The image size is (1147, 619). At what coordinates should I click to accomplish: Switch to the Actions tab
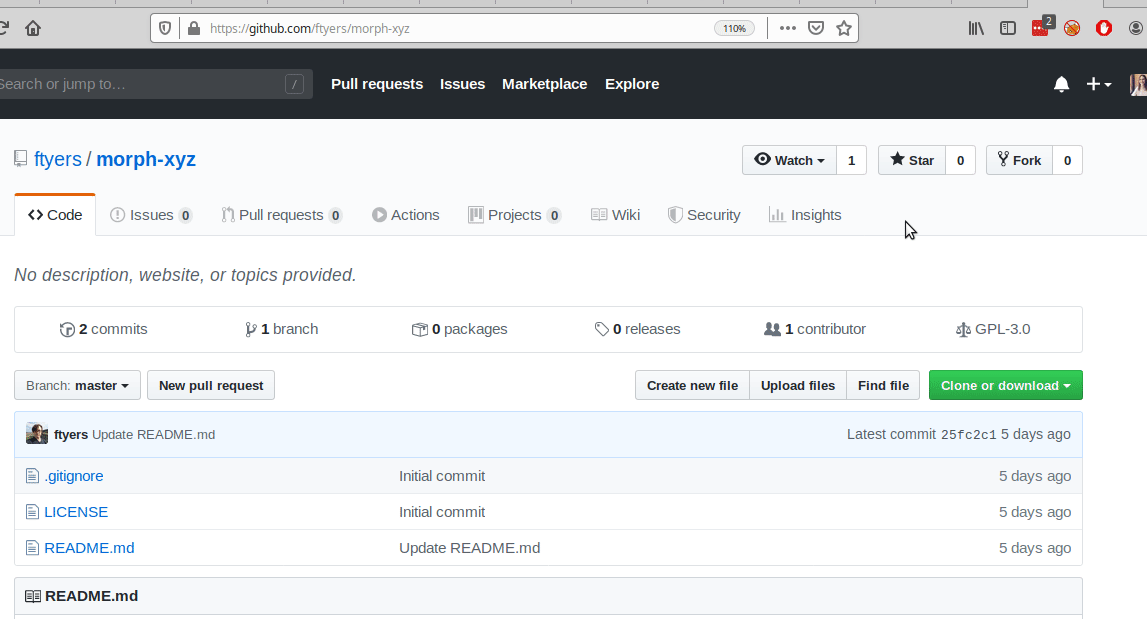(405, 215)
